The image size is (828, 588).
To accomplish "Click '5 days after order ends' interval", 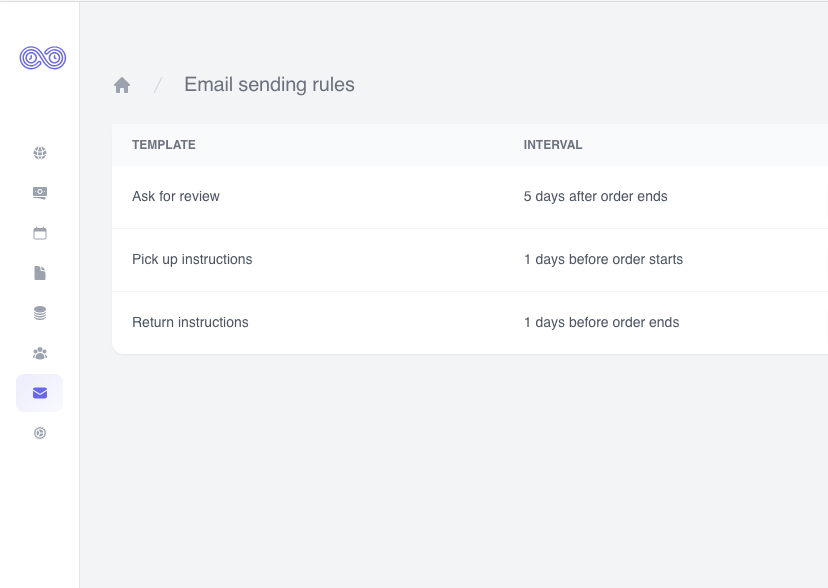I will point(595,196).
